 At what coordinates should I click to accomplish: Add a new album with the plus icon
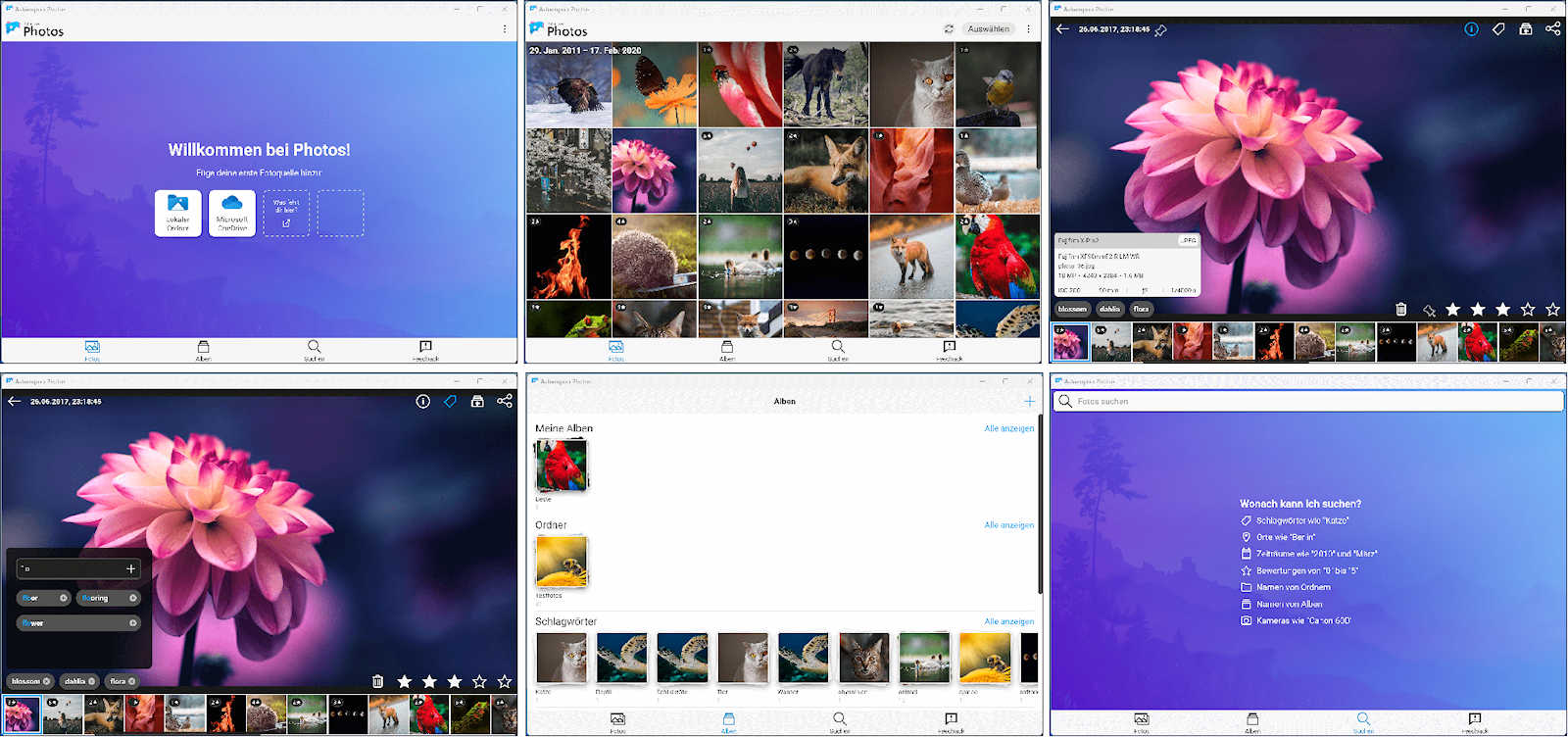(1029, 401)
